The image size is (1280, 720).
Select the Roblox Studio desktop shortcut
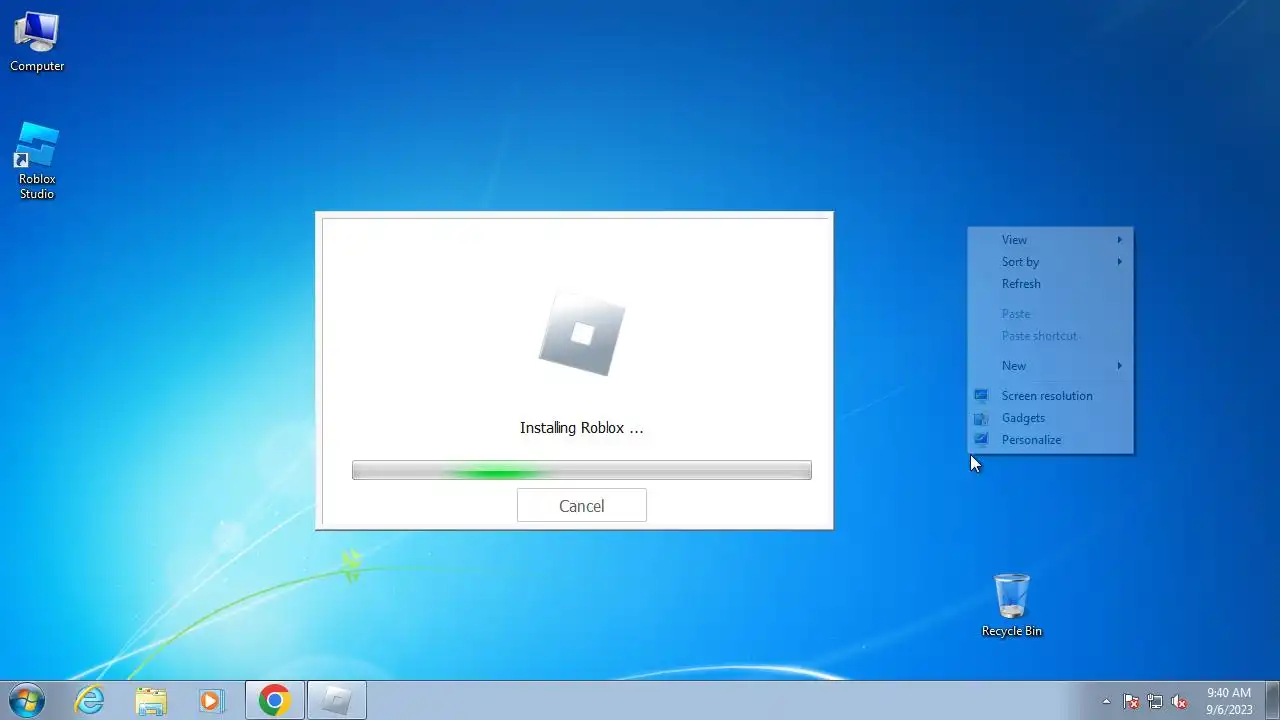point(37,161)
